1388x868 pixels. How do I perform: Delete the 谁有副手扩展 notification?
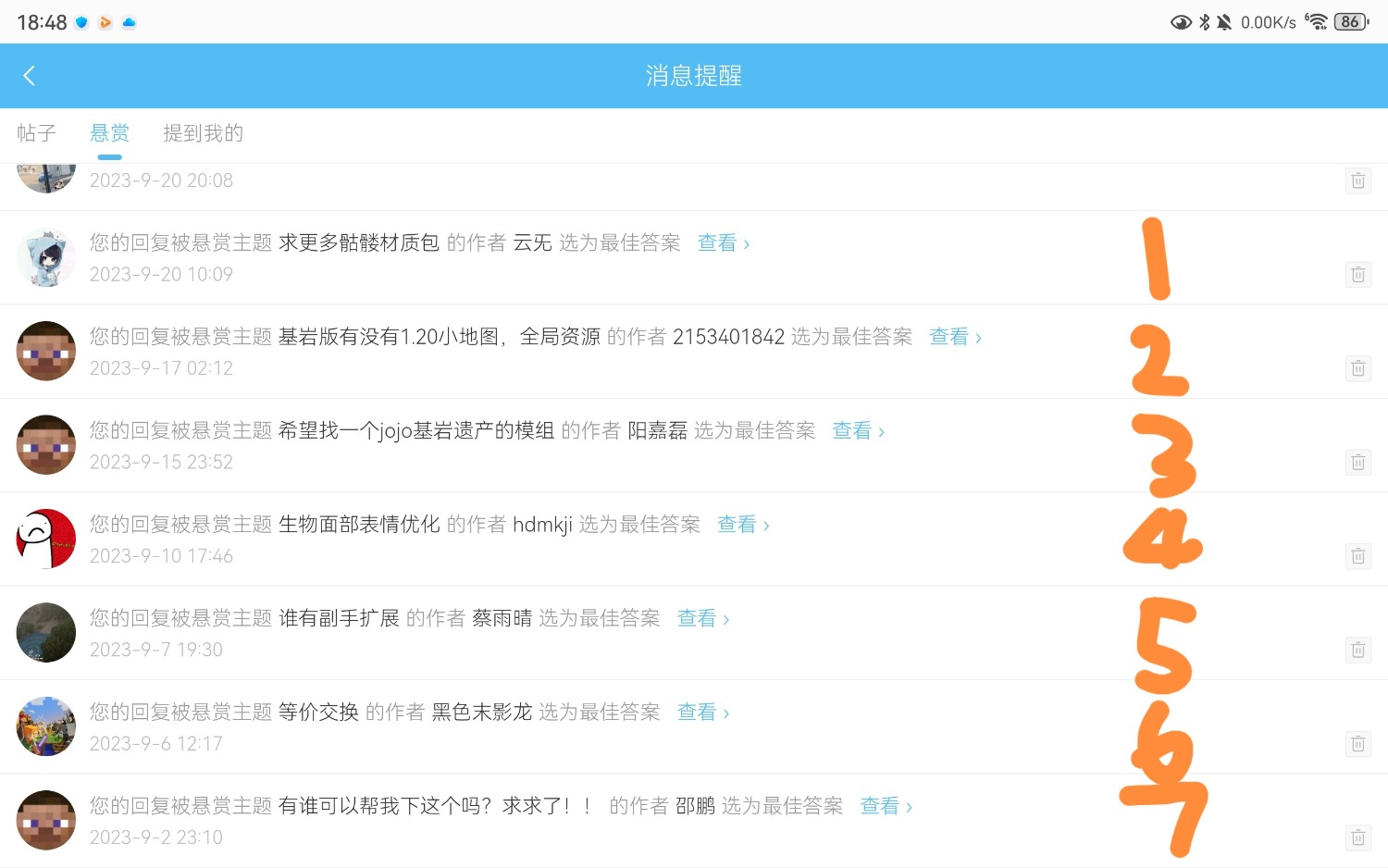[x=1357, y=650]
